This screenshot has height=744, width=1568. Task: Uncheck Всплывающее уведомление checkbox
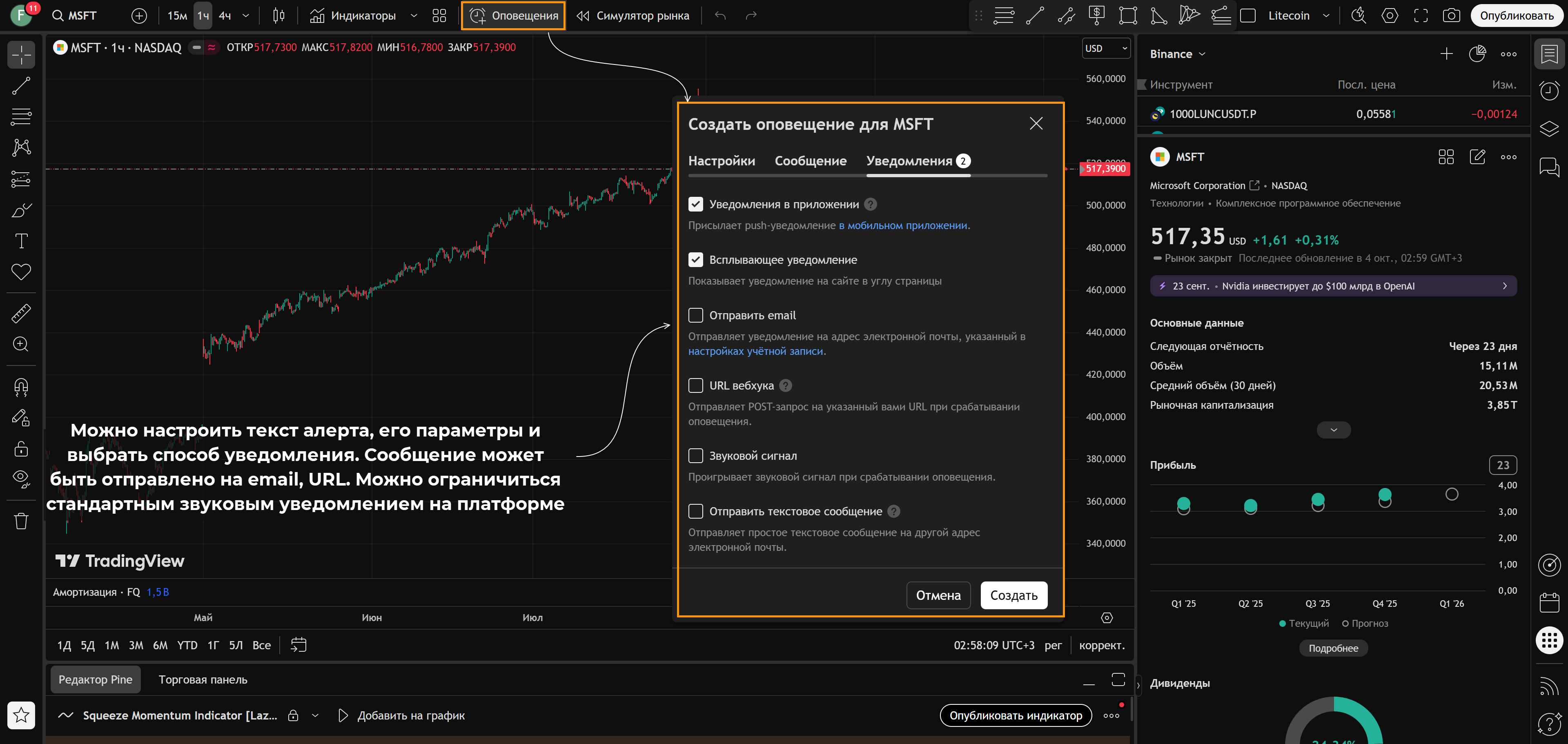coord(695,260)
